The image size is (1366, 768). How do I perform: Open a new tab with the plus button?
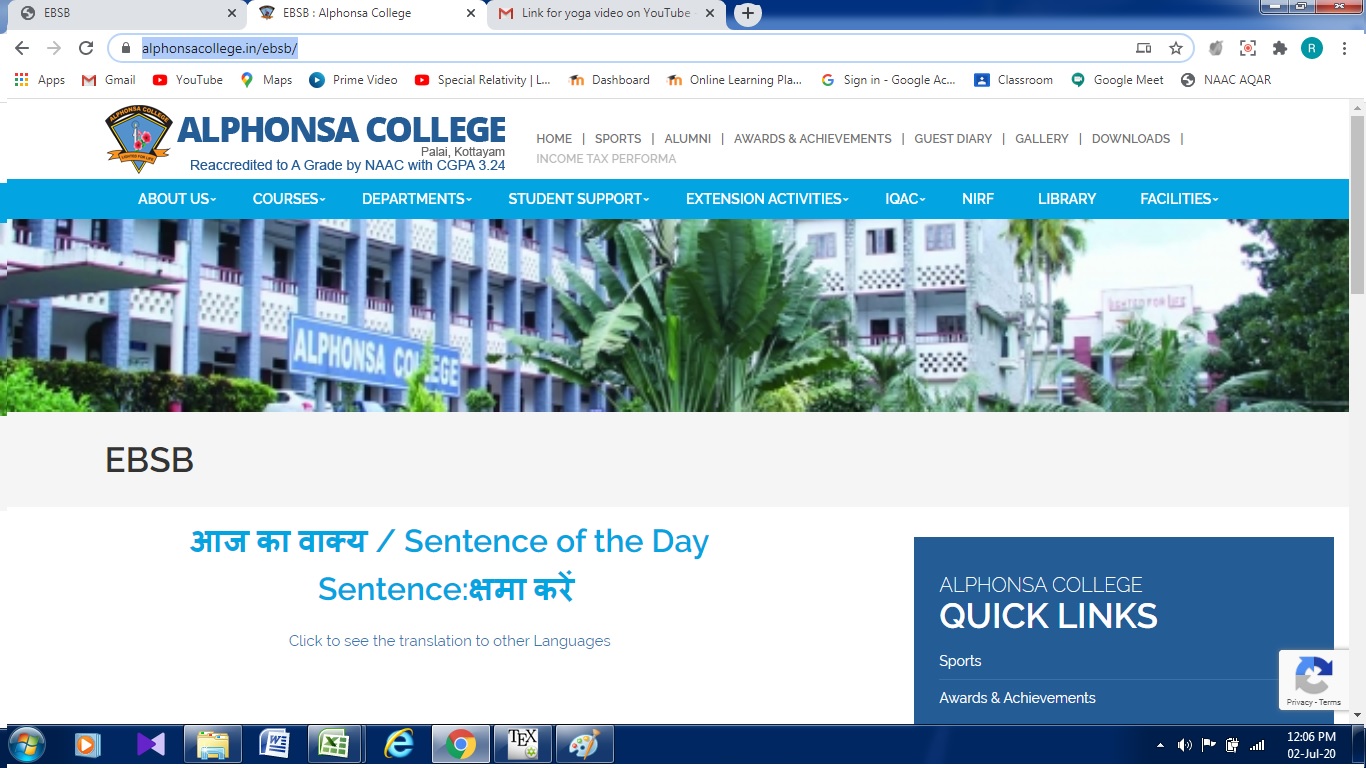click(x=748, y=14)
